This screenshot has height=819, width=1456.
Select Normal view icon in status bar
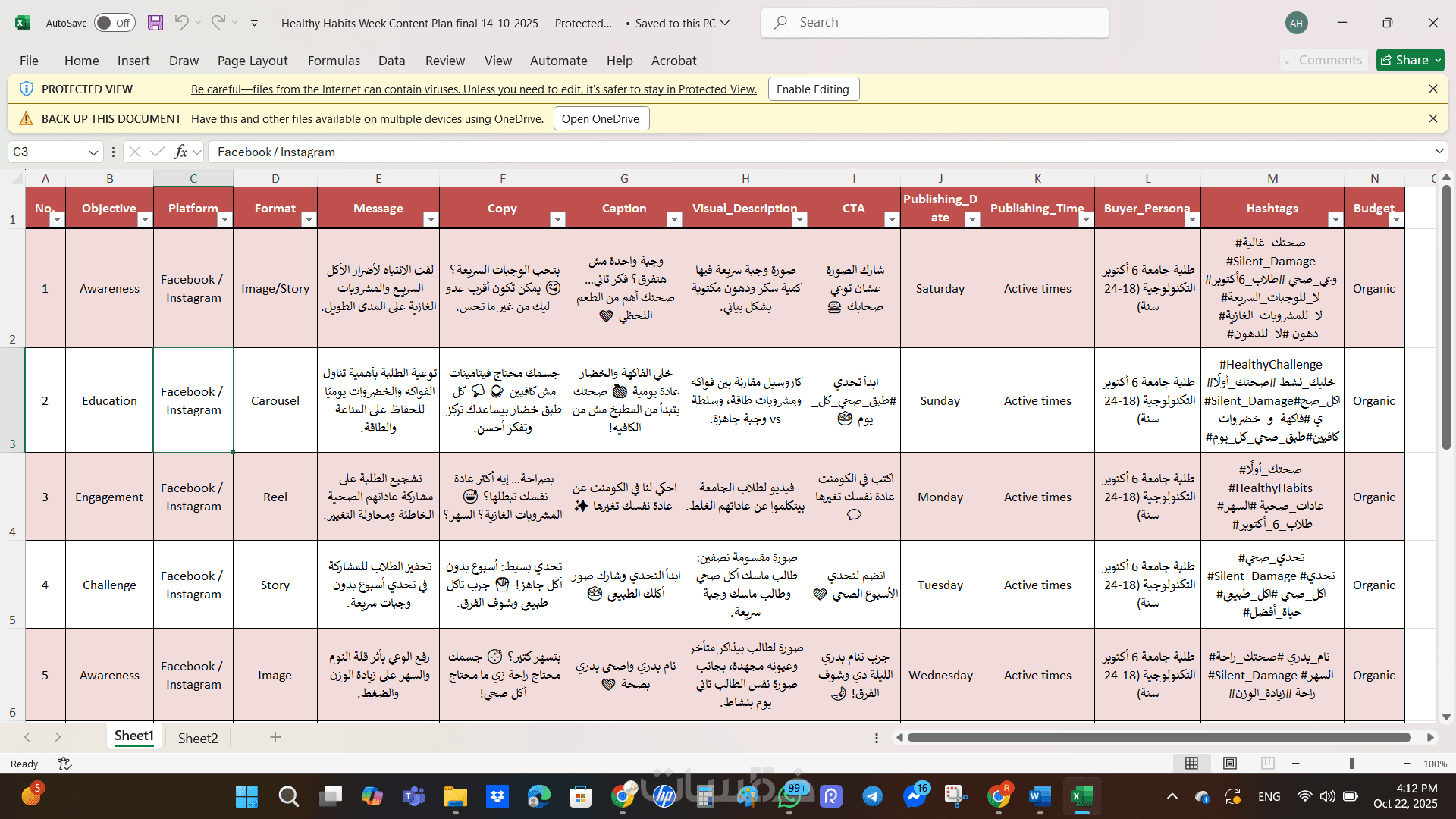[1191, 764]
